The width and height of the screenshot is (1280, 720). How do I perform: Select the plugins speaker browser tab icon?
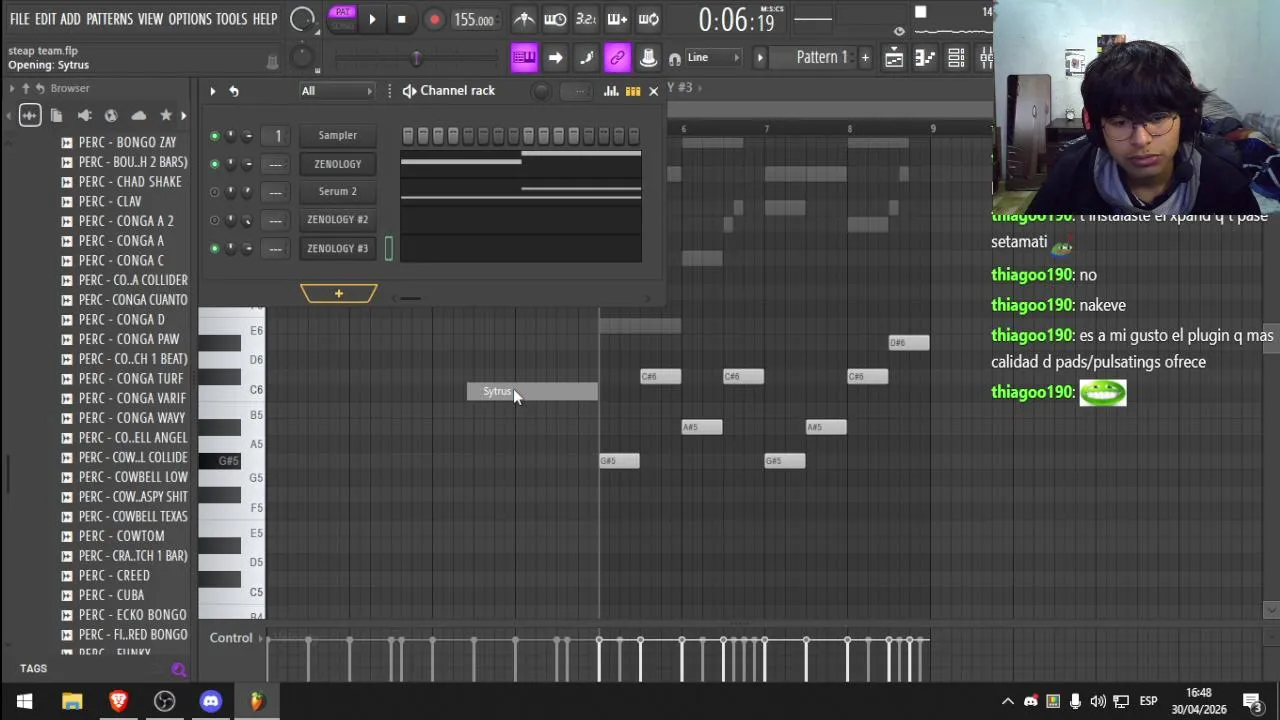point(85,115)
